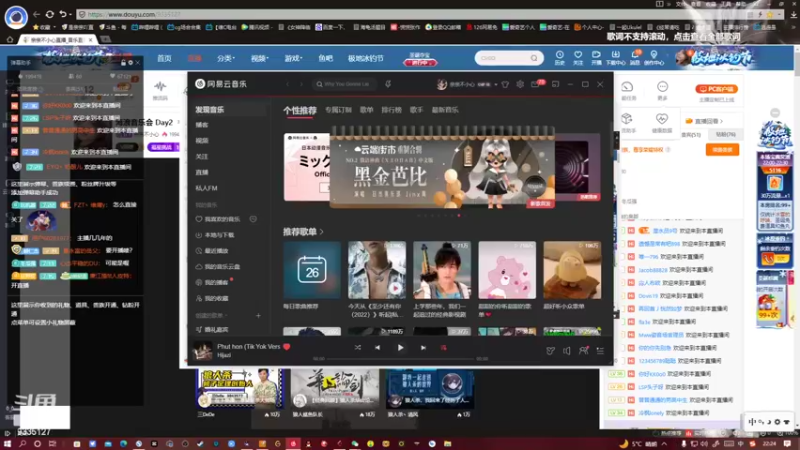Switch to 专属定制 tab
This screenshot has width=800, height=450.
pos(338,110)
